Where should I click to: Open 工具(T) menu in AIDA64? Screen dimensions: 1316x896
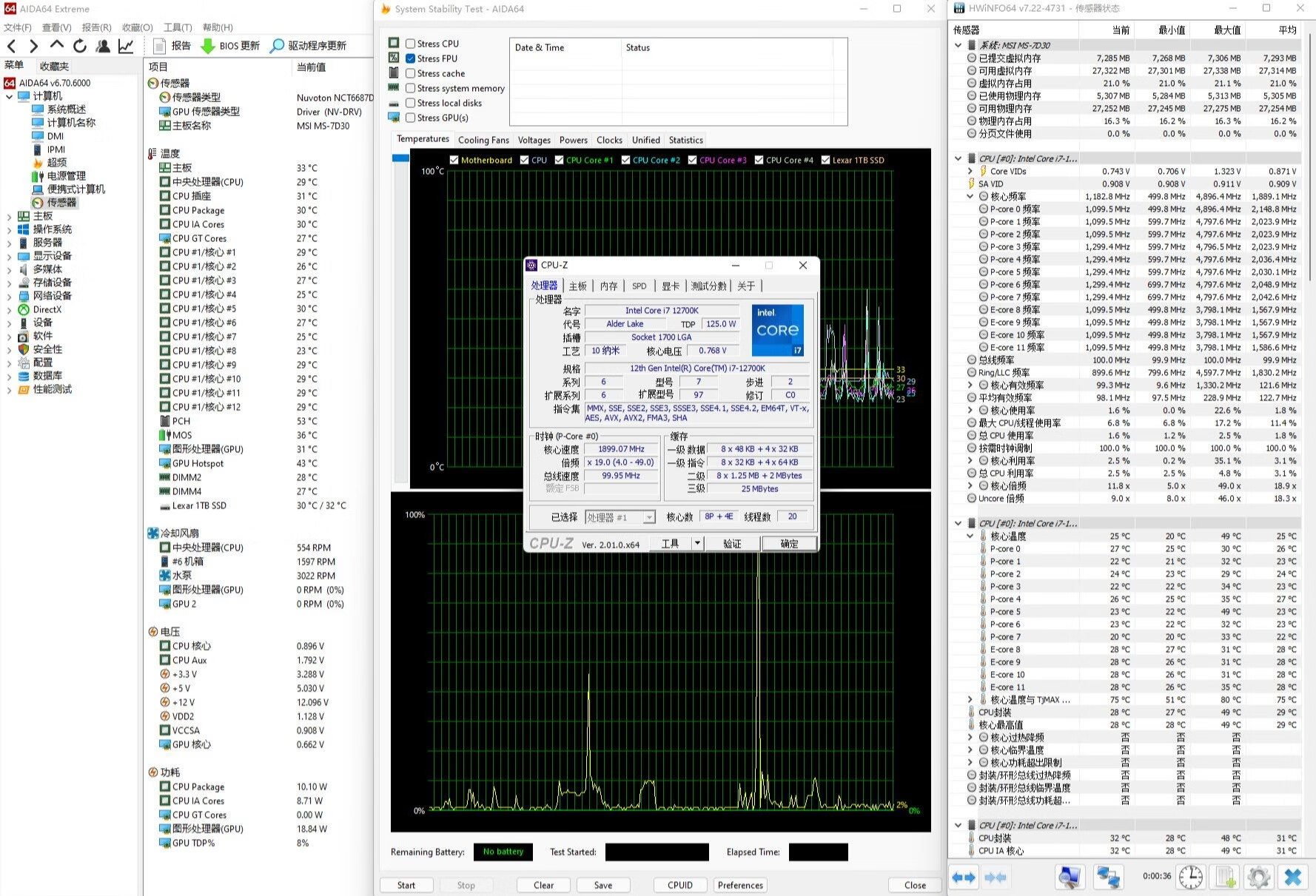[178, 27]
